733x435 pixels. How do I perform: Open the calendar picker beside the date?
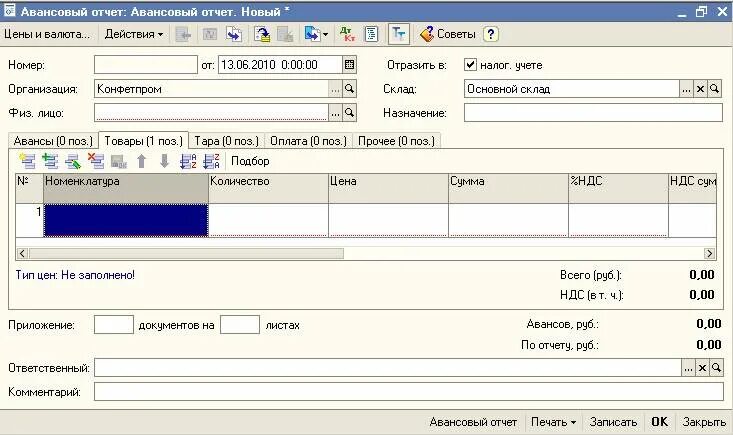(x=349, y=65)
